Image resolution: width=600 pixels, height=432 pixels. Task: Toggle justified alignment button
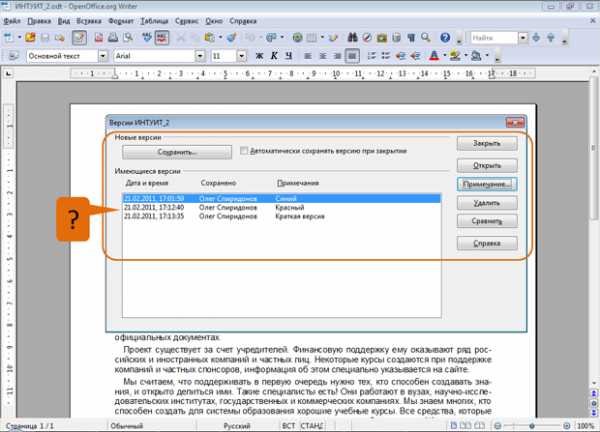(352, 56)
